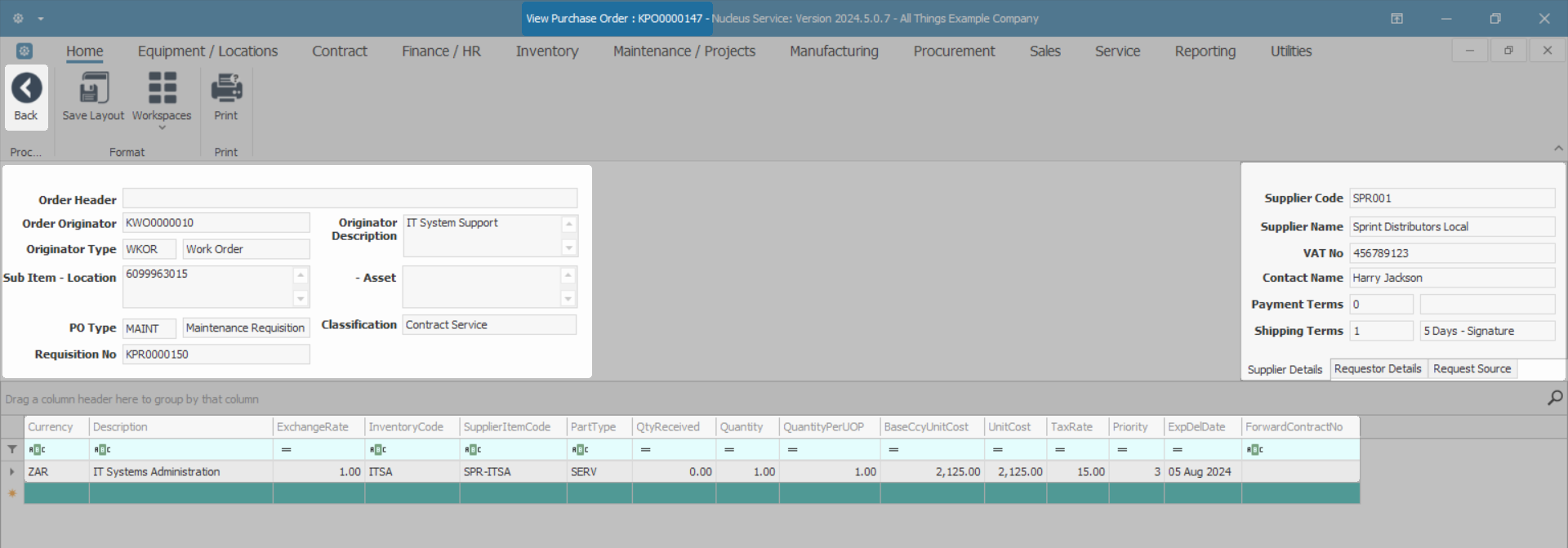Open the Quantity equals filter operator
This screenshot has width=1568, height=548.
coord(729,449)
